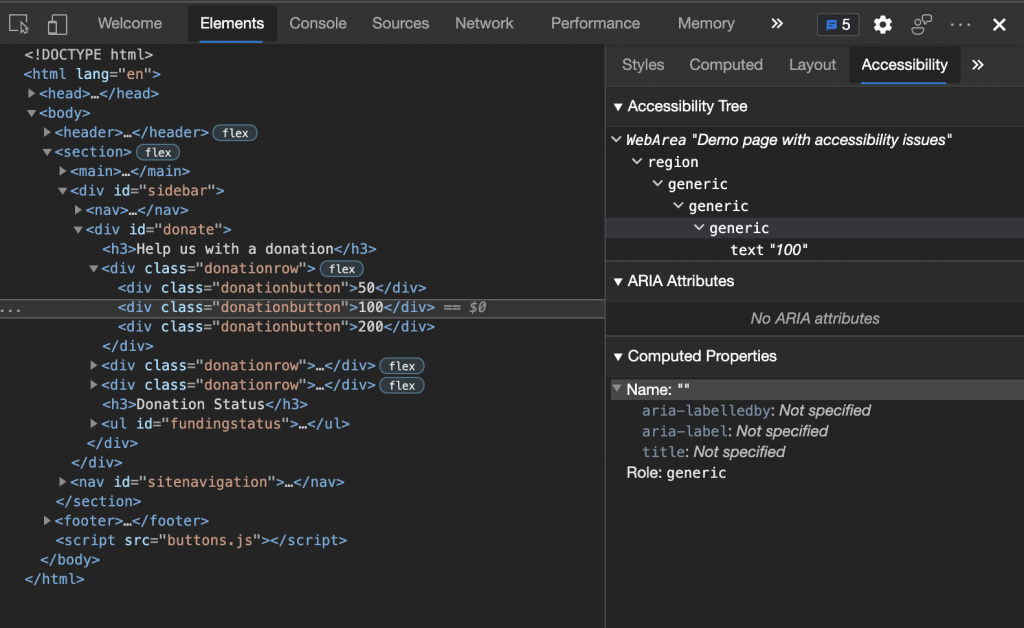Collapse the div id sidebar triangle
This screenshot has height=628, width=1024.
coord(63,191)
